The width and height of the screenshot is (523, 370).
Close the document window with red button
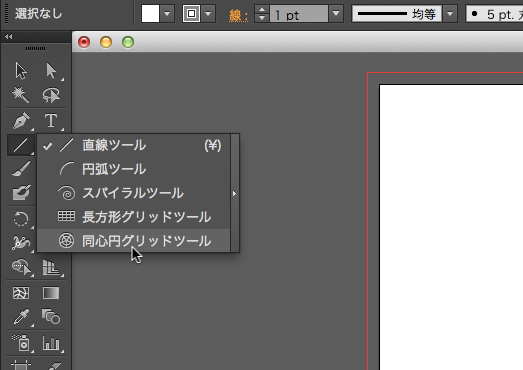pos(84,42)
